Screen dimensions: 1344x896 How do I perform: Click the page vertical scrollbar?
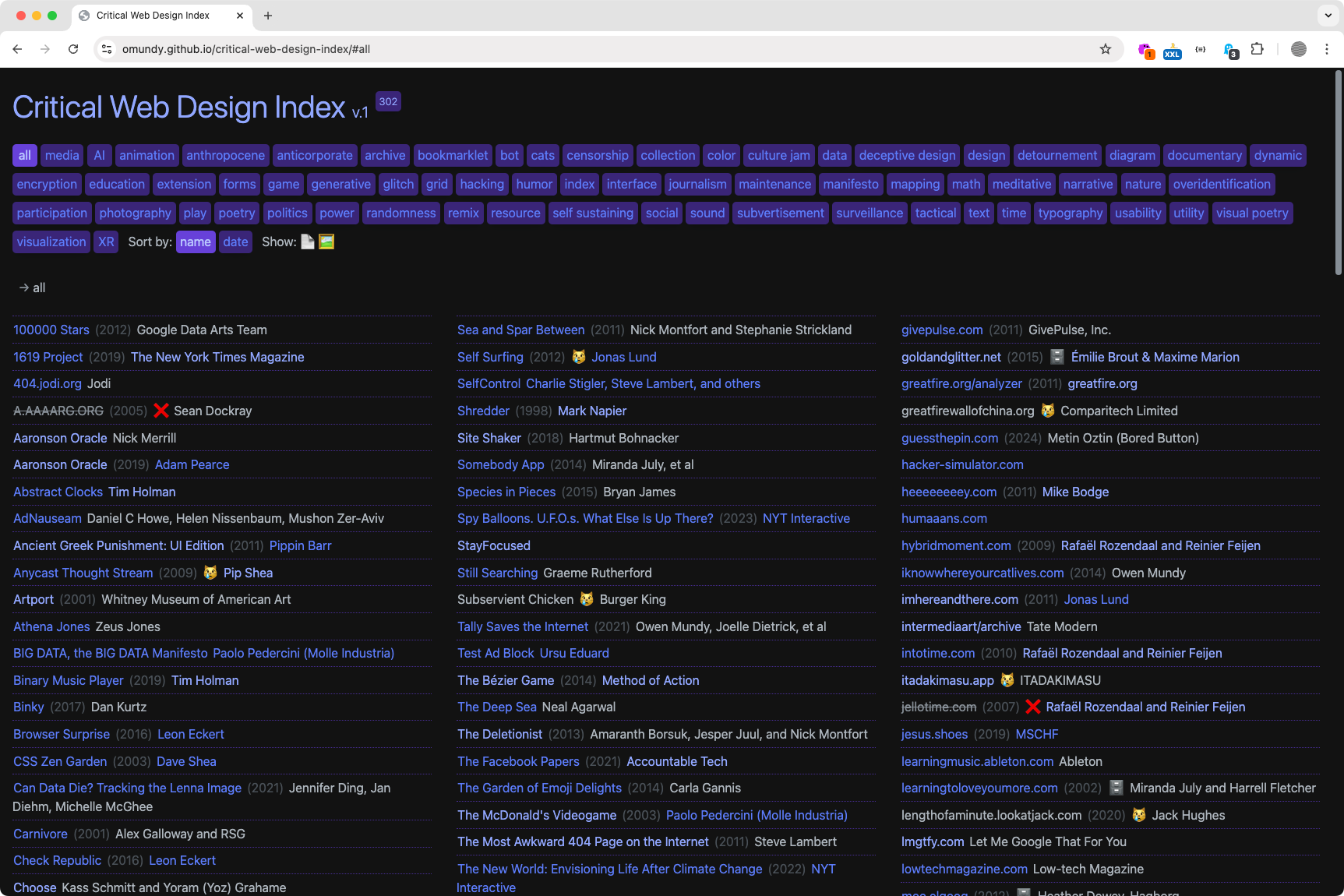click(x=1339, y=171)
